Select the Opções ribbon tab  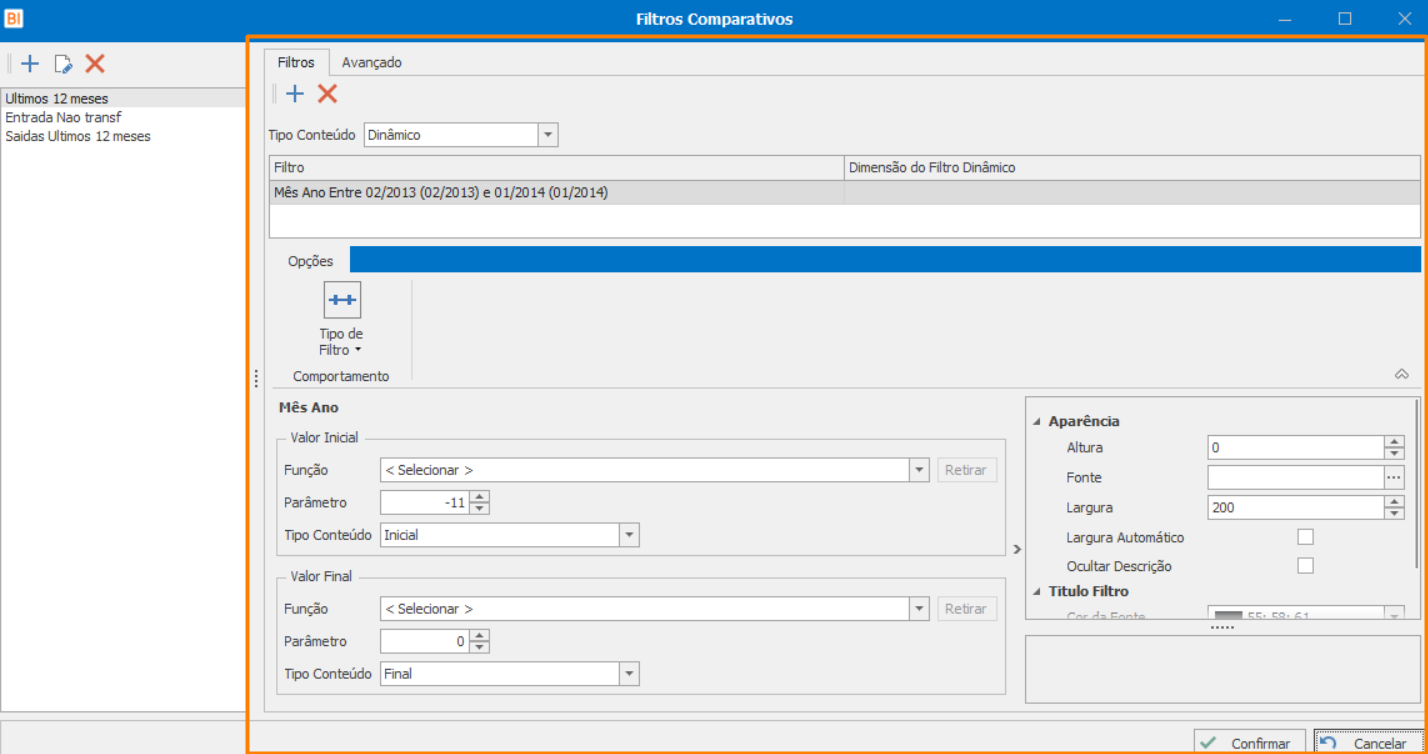[x=310, y=261]
